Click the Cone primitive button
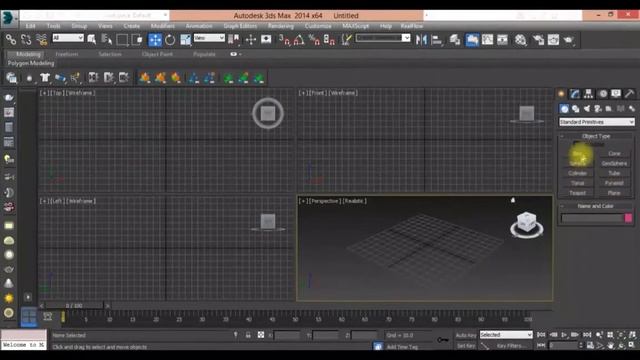Viewport: 640px width, 360px height. point(614,153)
